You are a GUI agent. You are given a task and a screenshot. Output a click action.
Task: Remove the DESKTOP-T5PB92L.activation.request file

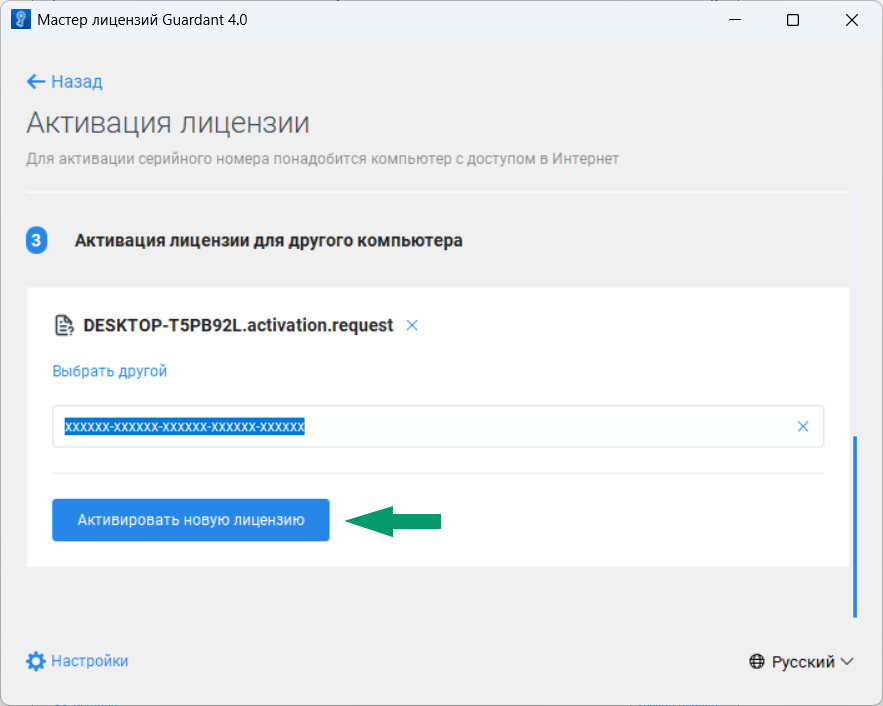(x=412, y=325)
